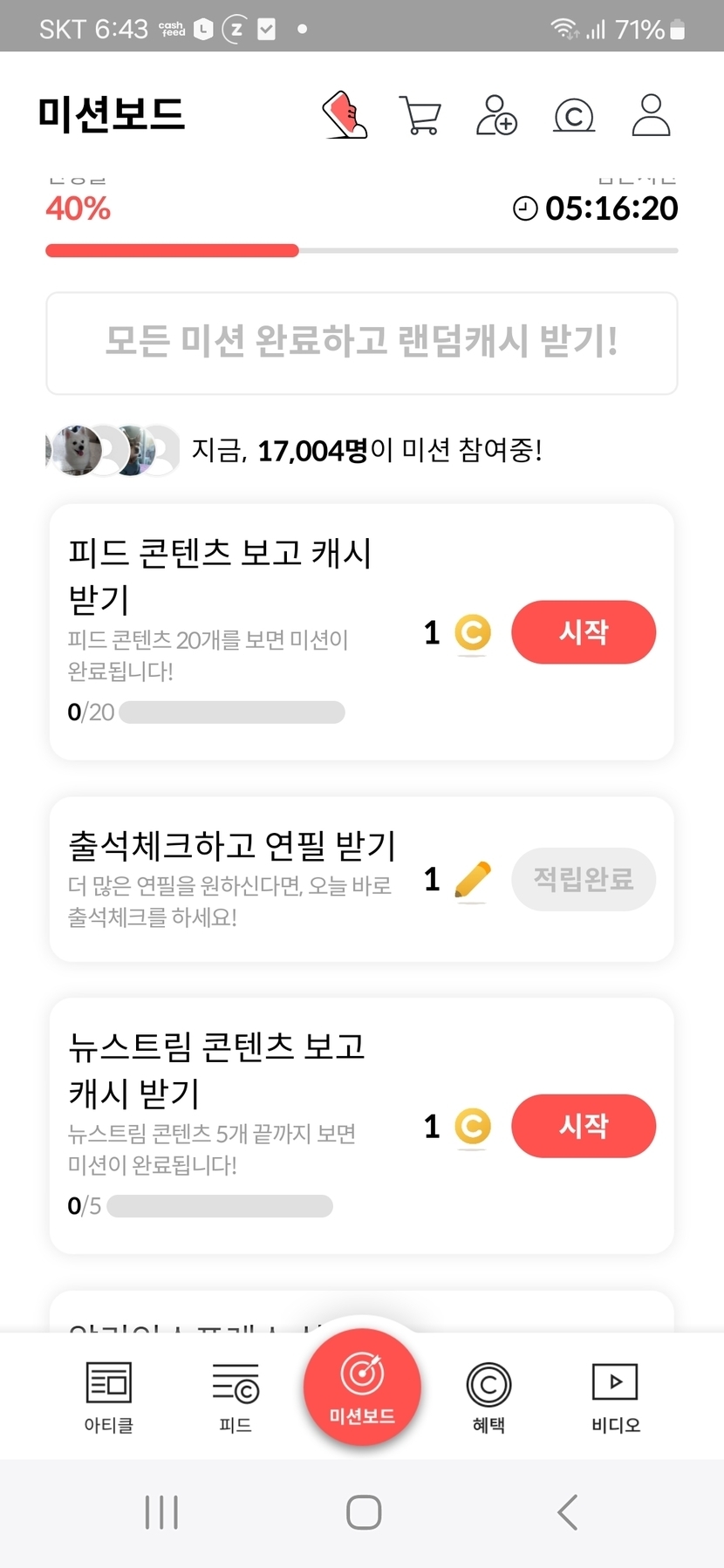Switch to the 아티클 tab
The image size is (724, 1568).
[x=108, y=1397]
